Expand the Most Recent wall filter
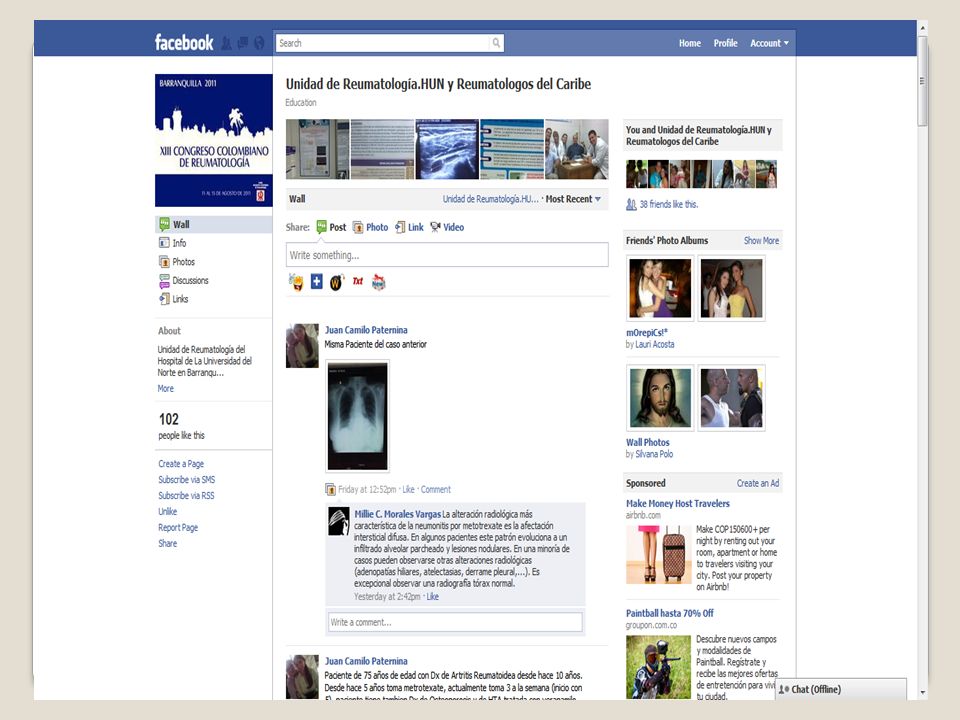 (573, 199)
